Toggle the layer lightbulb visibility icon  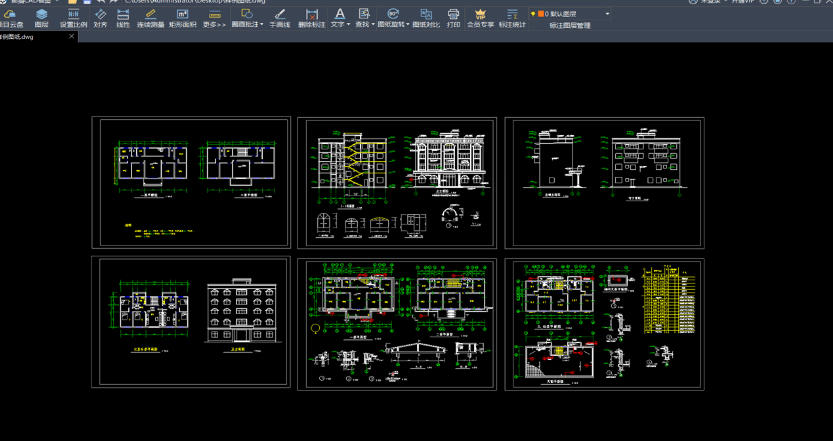click(532, 14)
